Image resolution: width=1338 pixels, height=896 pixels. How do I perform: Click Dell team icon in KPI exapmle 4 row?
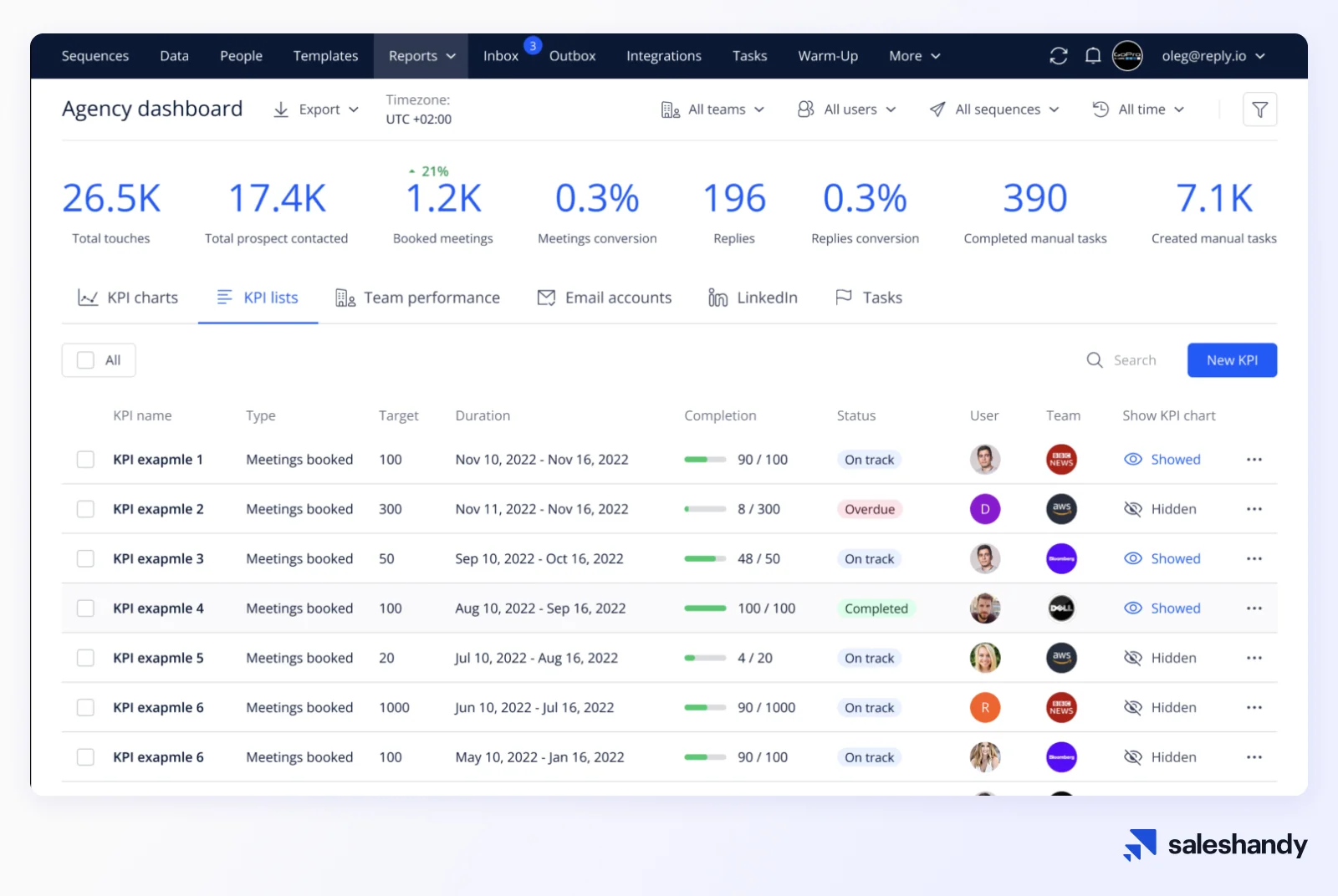tap(1061, 608)
